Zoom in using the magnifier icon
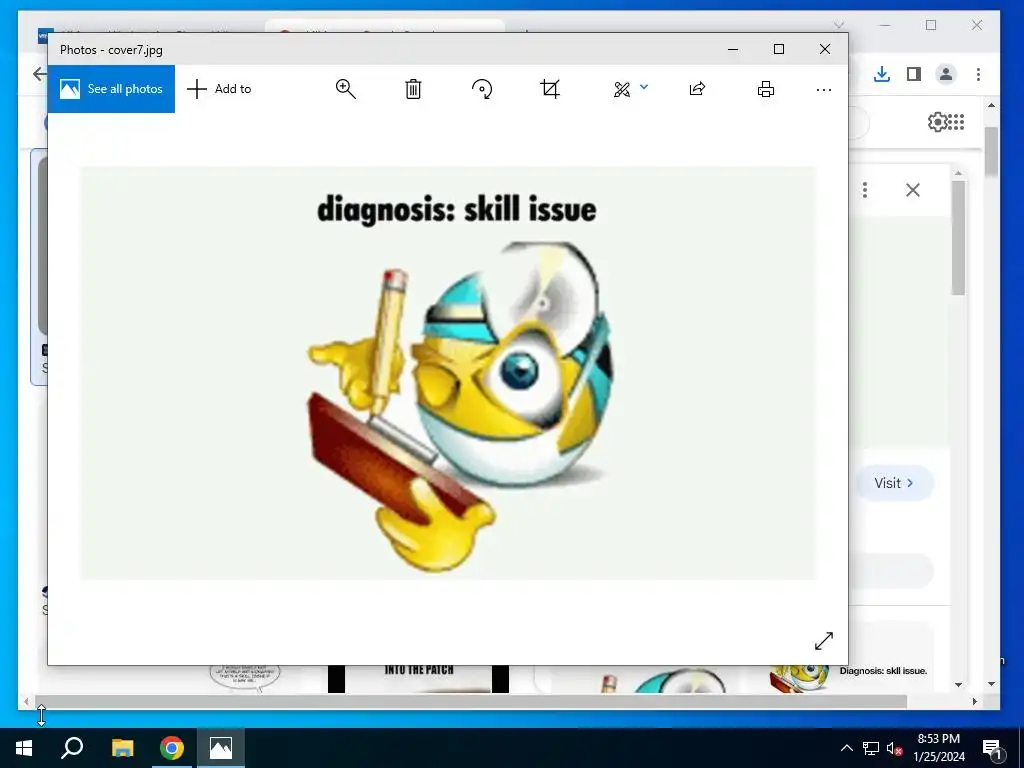1024x768 pixels. coord(345,89)
